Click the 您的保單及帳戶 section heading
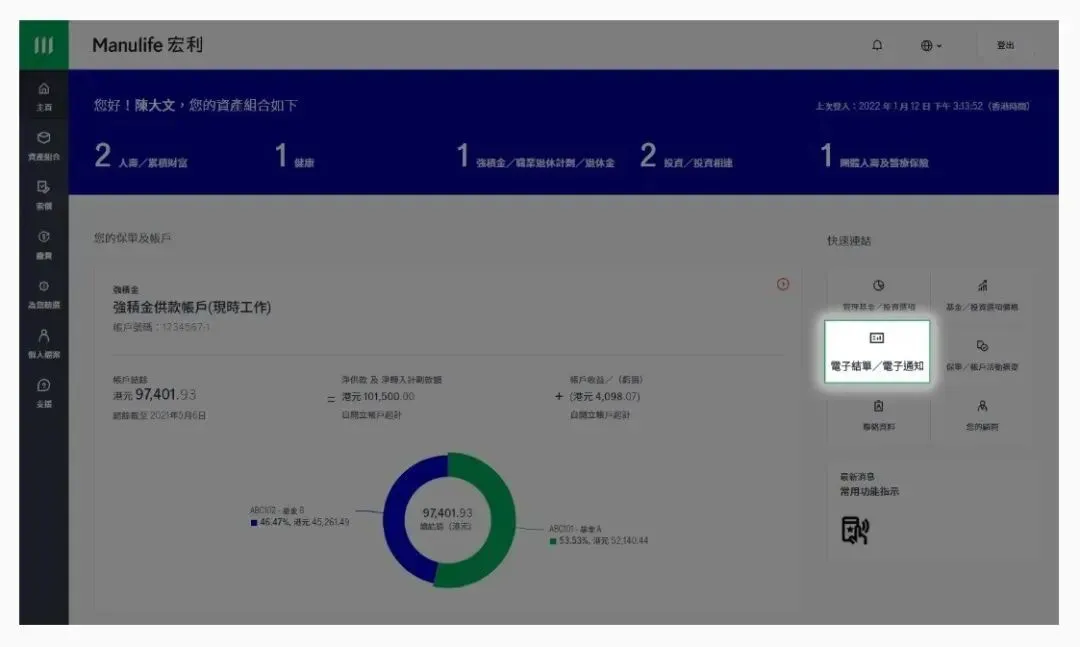This screenshot has width=1080, height=647. (132, 238)
